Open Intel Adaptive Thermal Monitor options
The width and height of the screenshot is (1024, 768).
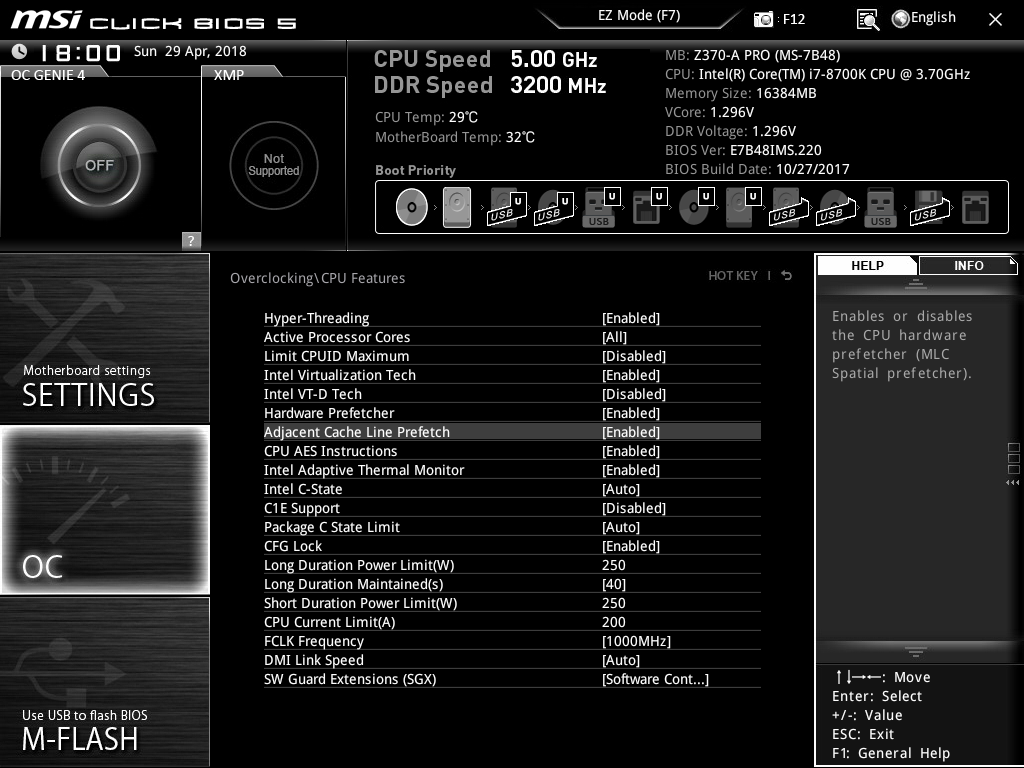point(512,470)
